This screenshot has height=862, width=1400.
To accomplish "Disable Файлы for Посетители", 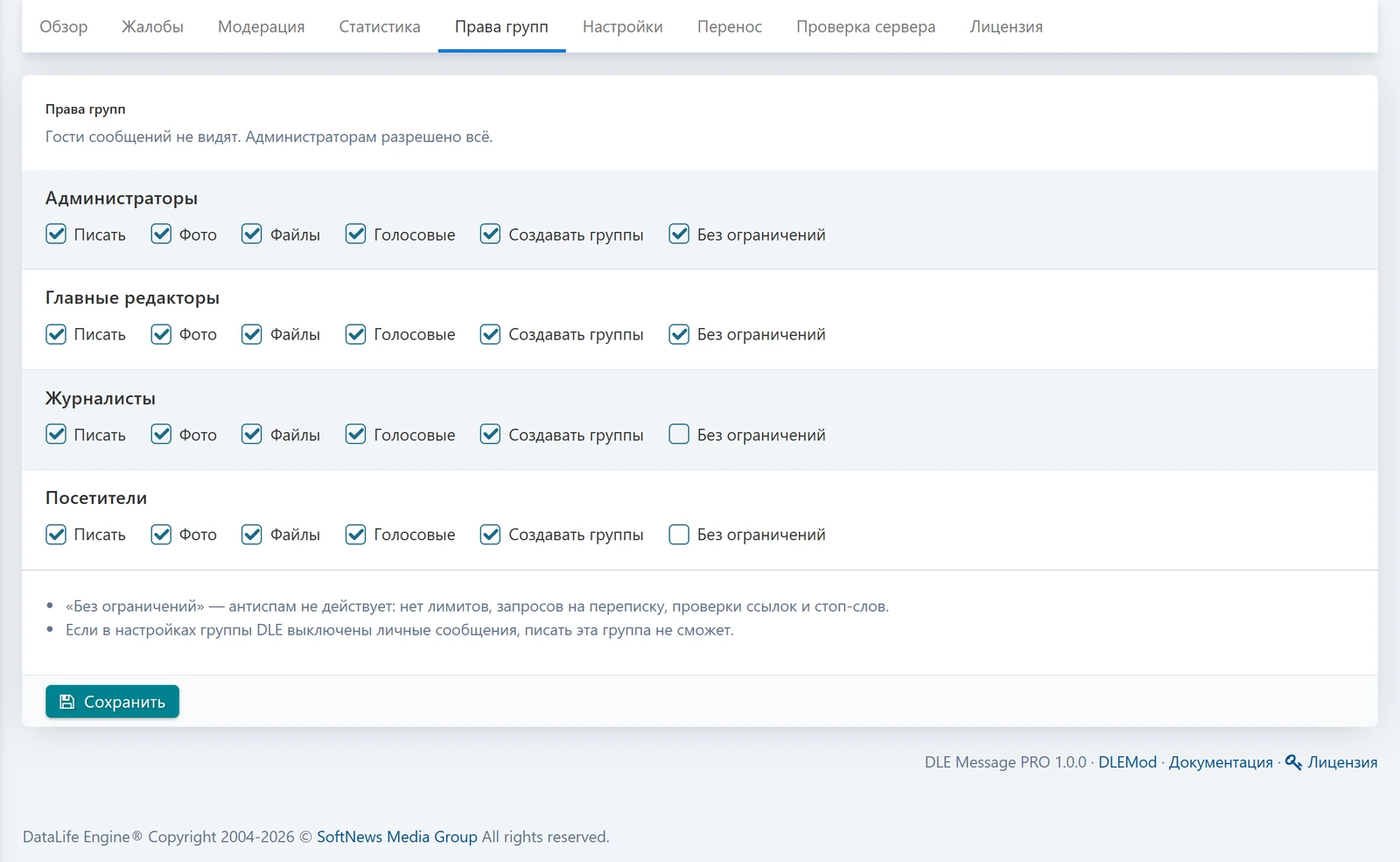I will [x=252, y=534].
